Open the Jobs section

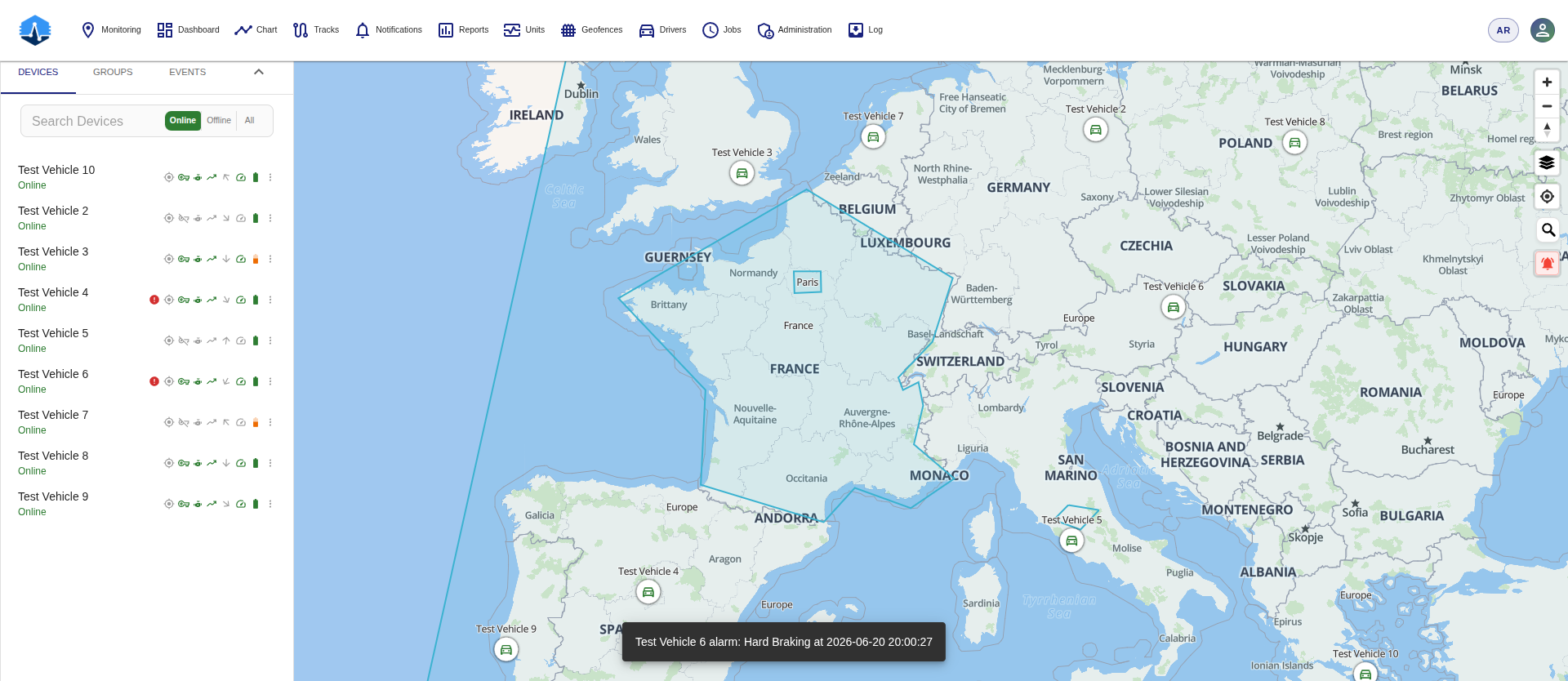coord(722,30)
